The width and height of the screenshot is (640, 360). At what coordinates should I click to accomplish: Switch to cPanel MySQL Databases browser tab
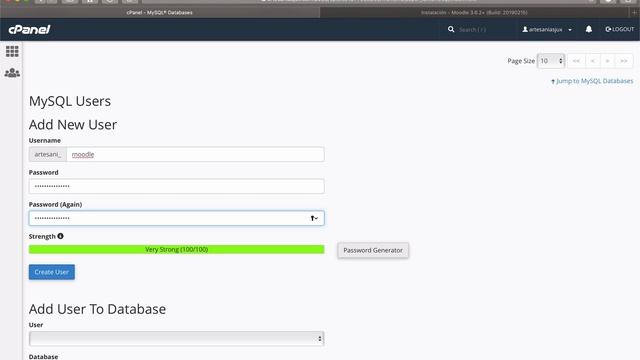[159, 13]
